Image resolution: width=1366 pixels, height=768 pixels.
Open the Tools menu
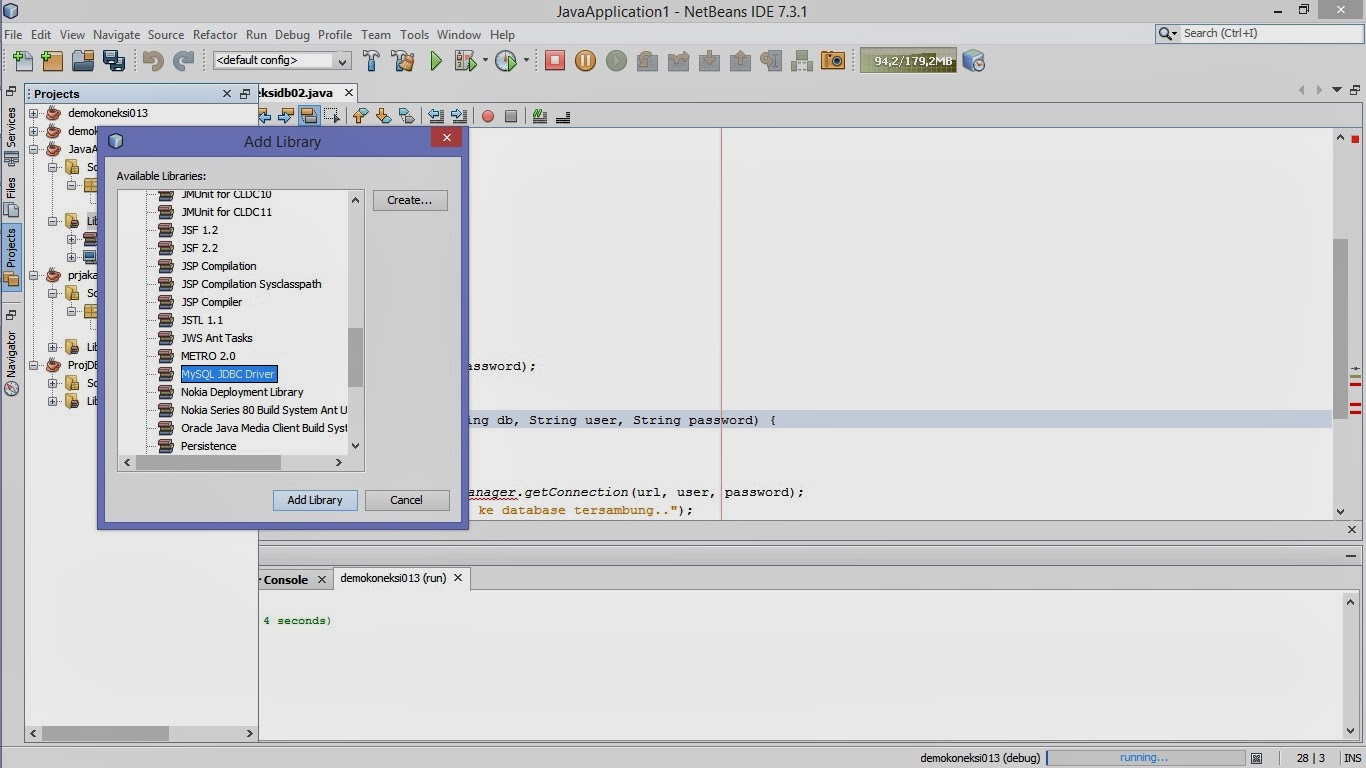[414, 34]
